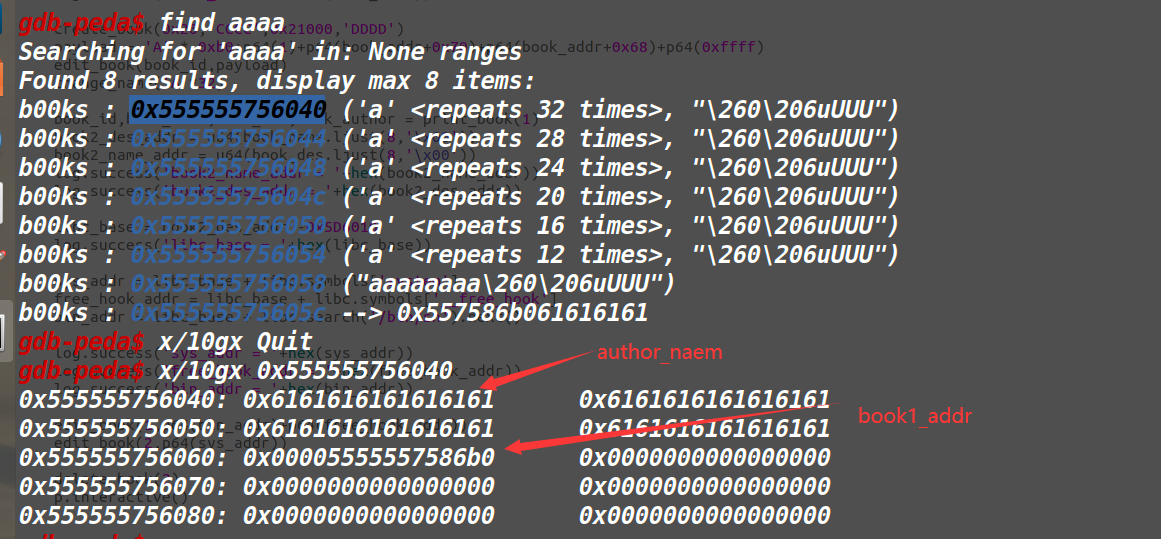
Task: Select the line "Searching for 'aaaa' in: None ranges"
Action: (270, 52)
